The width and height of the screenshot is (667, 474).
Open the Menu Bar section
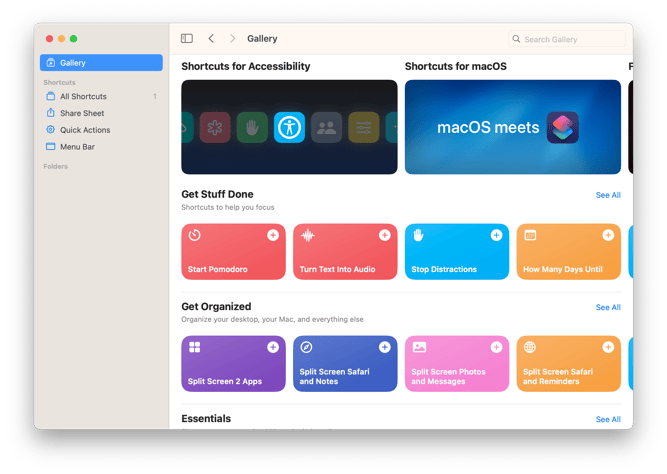point(101,147)
